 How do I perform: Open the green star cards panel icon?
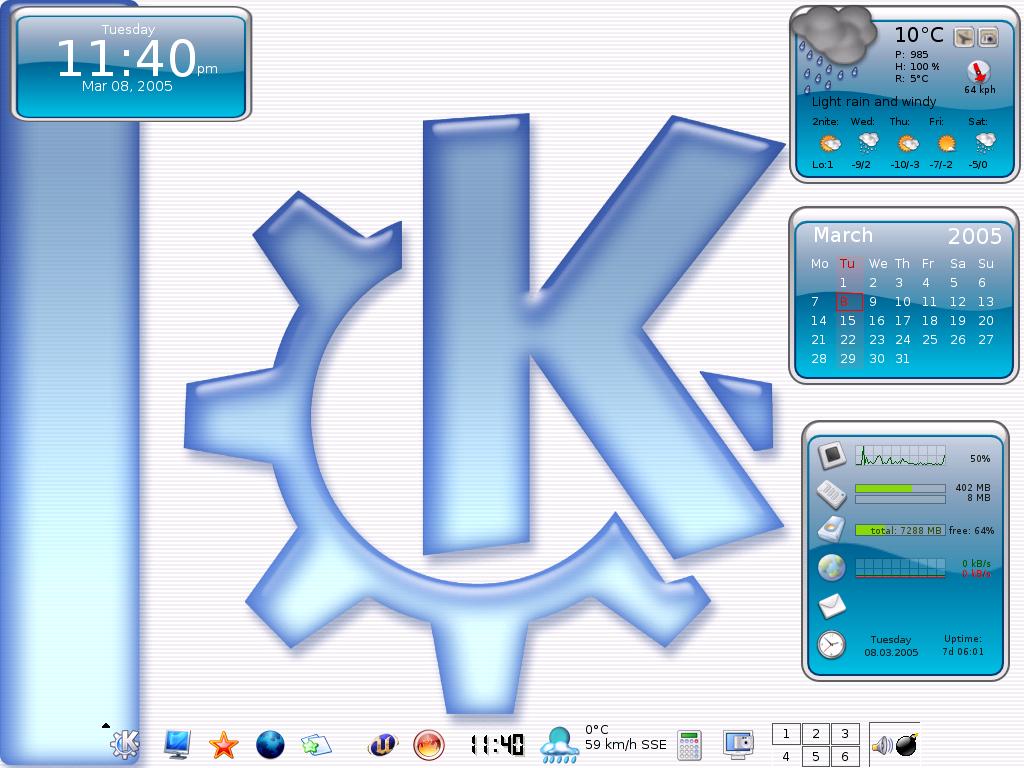point(316,744)
